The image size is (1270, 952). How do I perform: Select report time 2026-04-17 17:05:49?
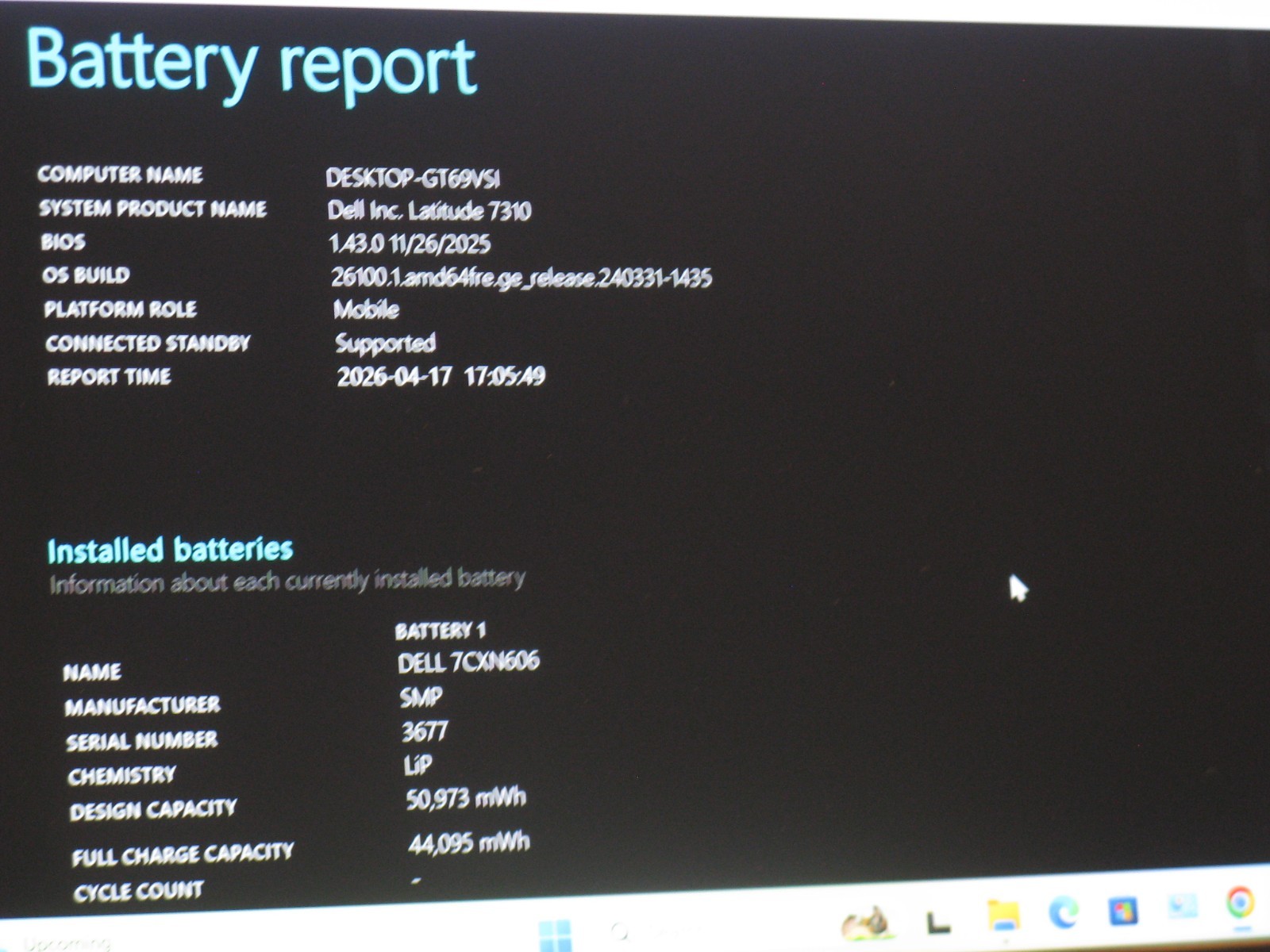(441, 376)
